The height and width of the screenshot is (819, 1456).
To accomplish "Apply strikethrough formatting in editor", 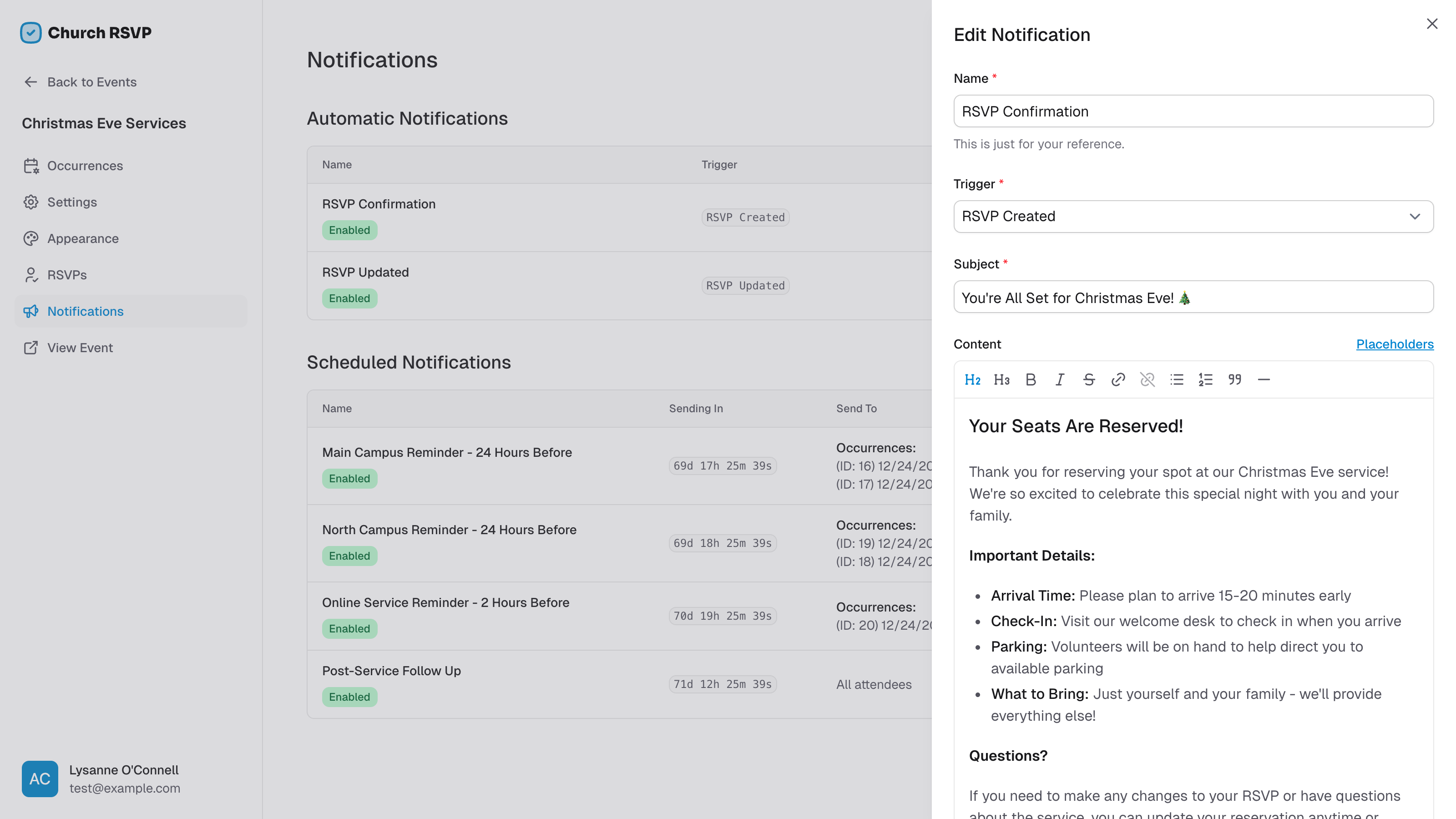I will tap(1089, 380).
